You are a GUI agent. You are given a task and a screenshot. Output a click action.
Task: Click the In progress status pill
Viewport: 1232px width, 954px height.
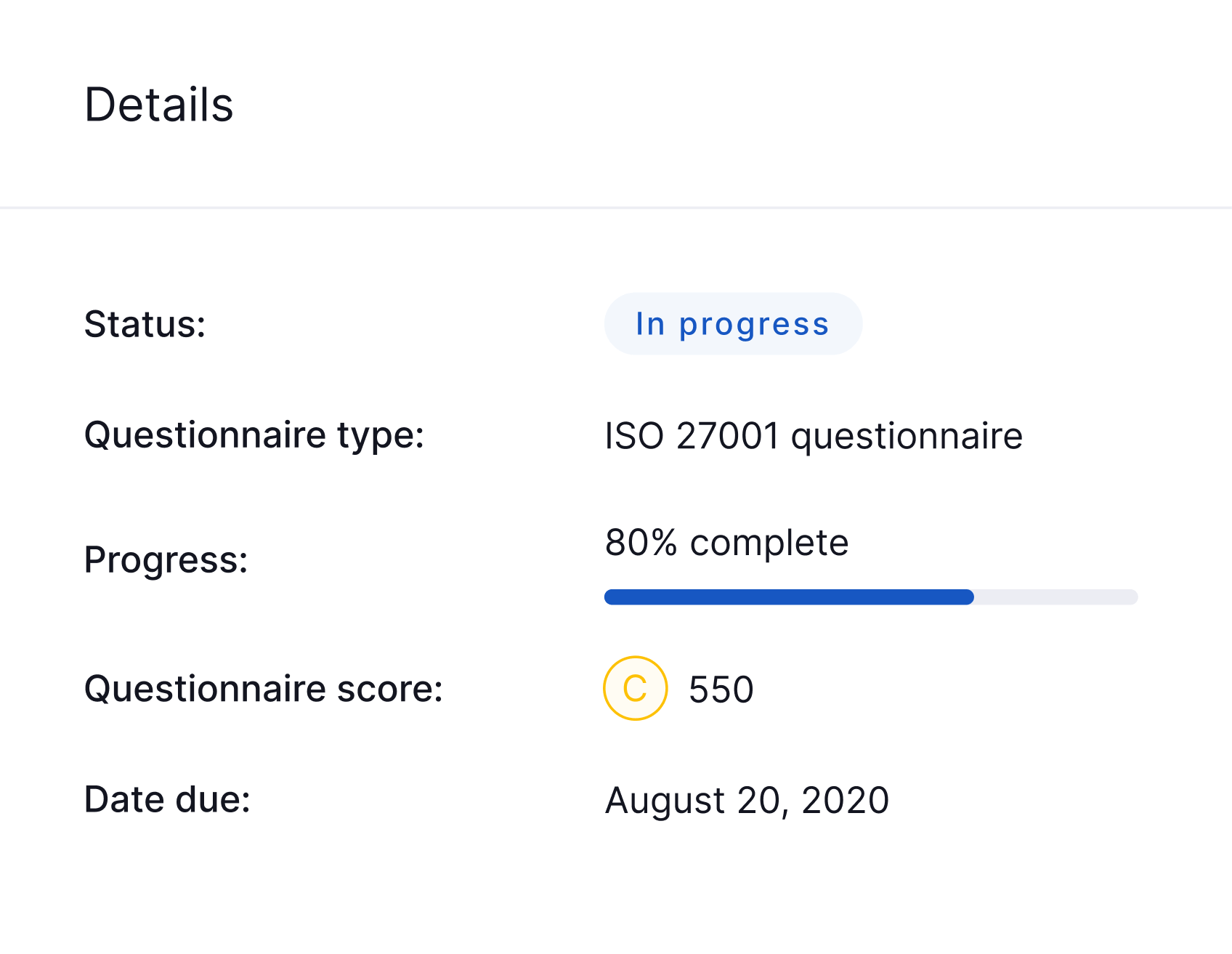tap(733, 324)
